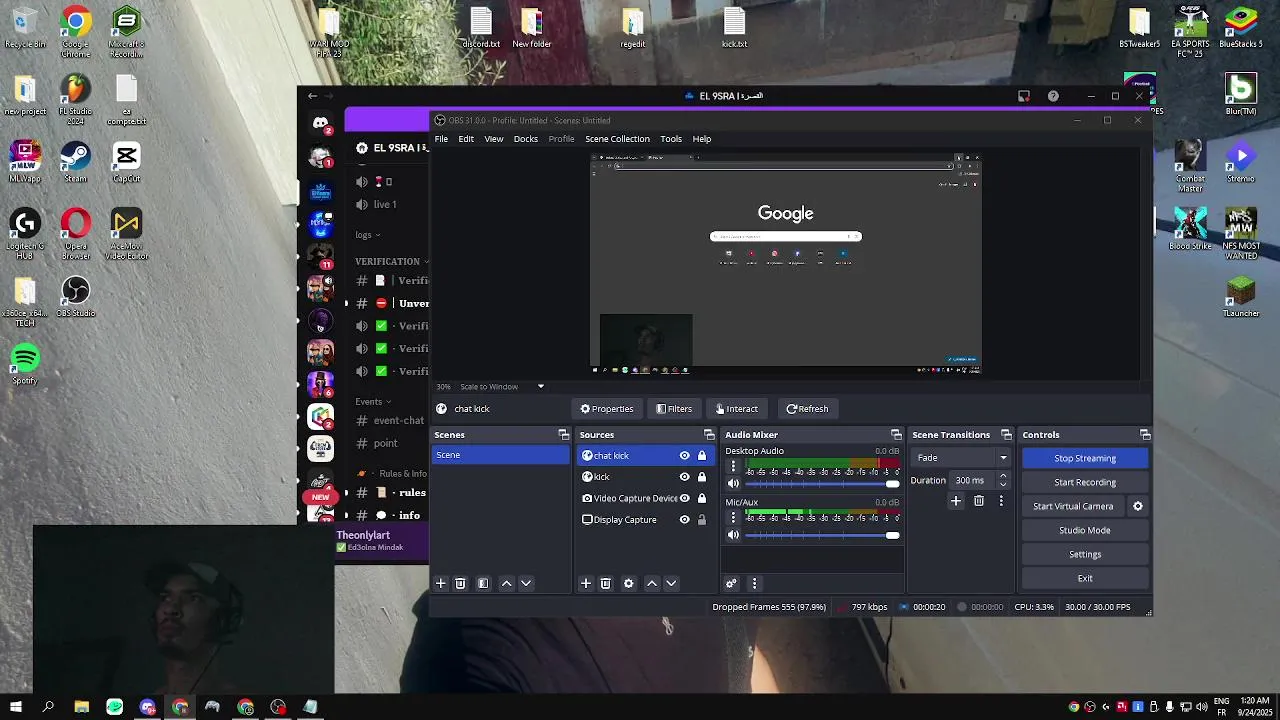Add a new scene with plus icon
Screen dimensions: 1280x720
[x=440, y=583]
